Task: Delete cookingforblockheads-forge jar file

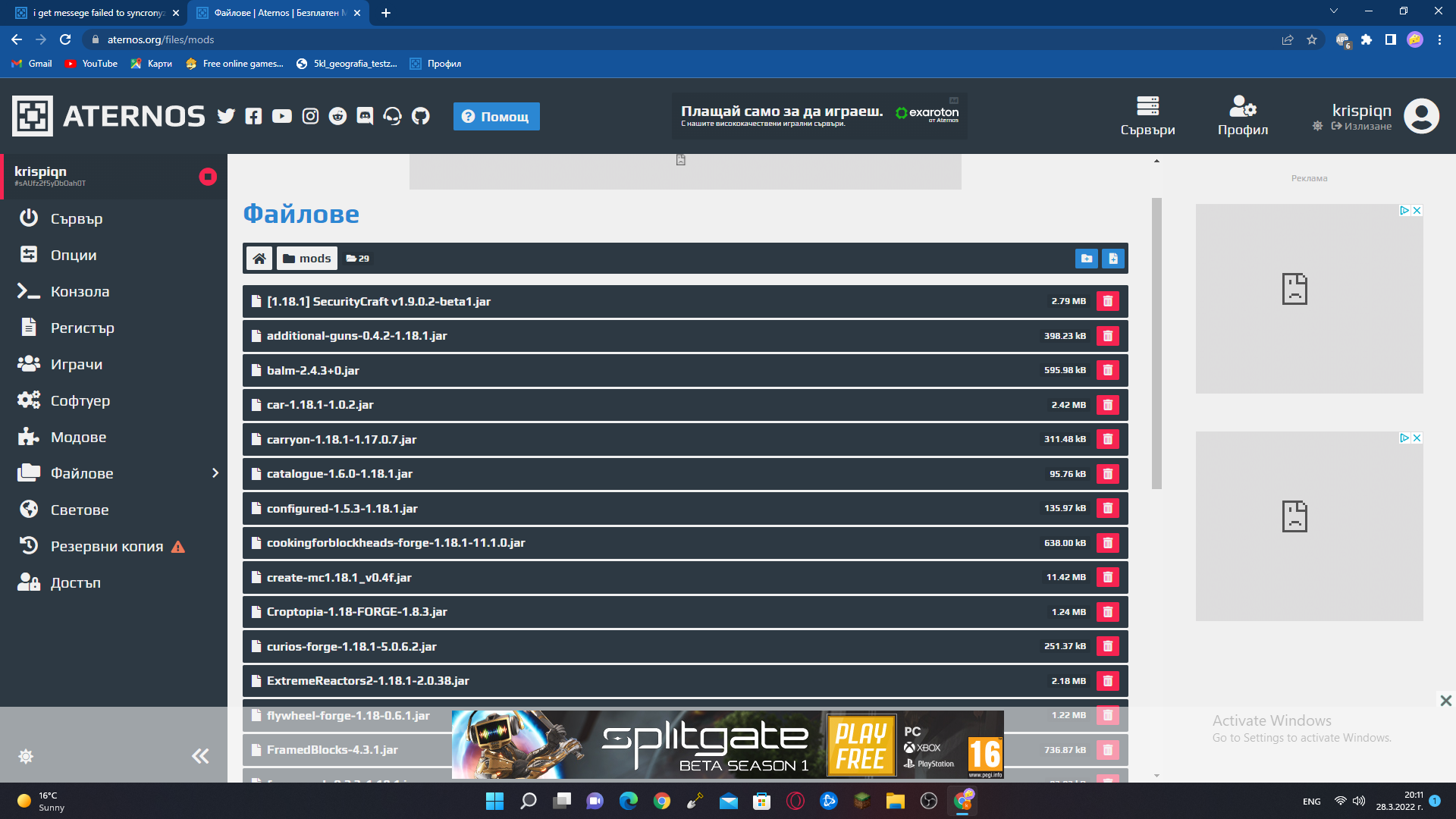Action: tap(1108, 543)
